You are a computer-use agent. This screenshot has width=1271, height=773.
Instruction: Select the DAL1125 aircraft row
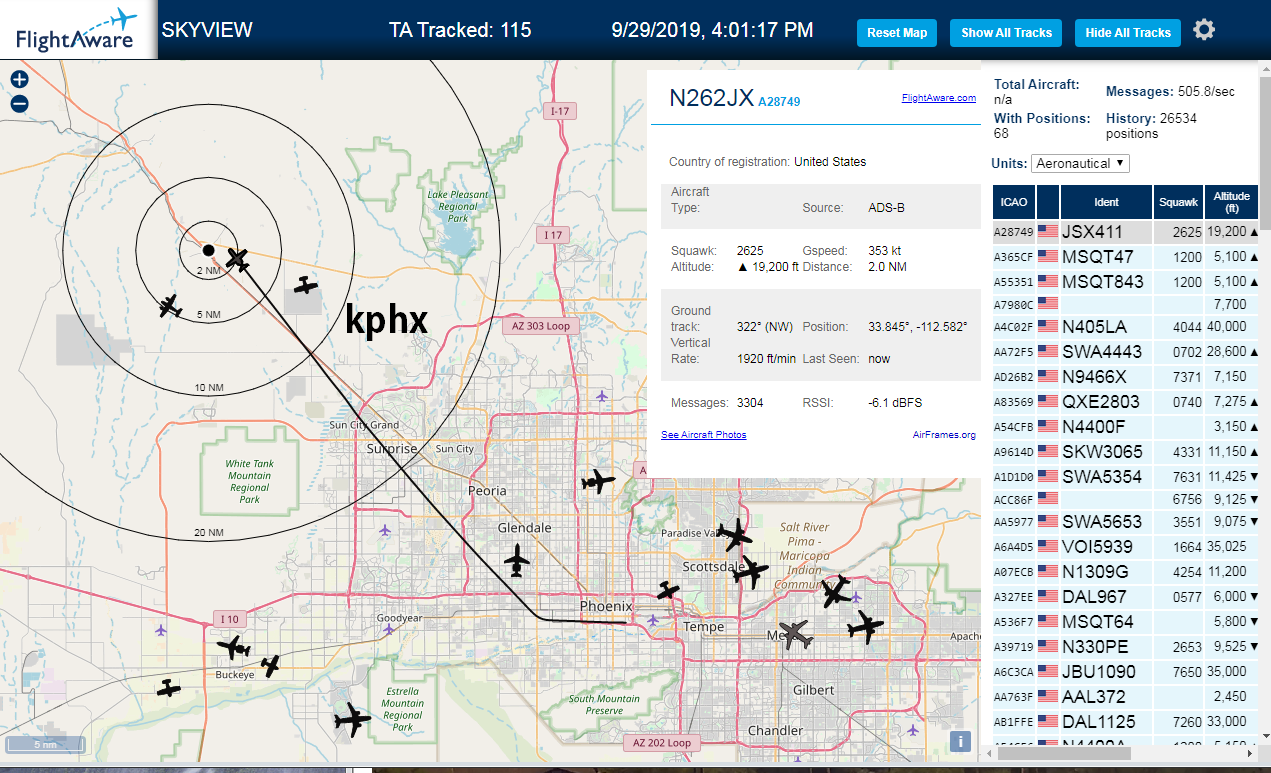point(1125,721)
